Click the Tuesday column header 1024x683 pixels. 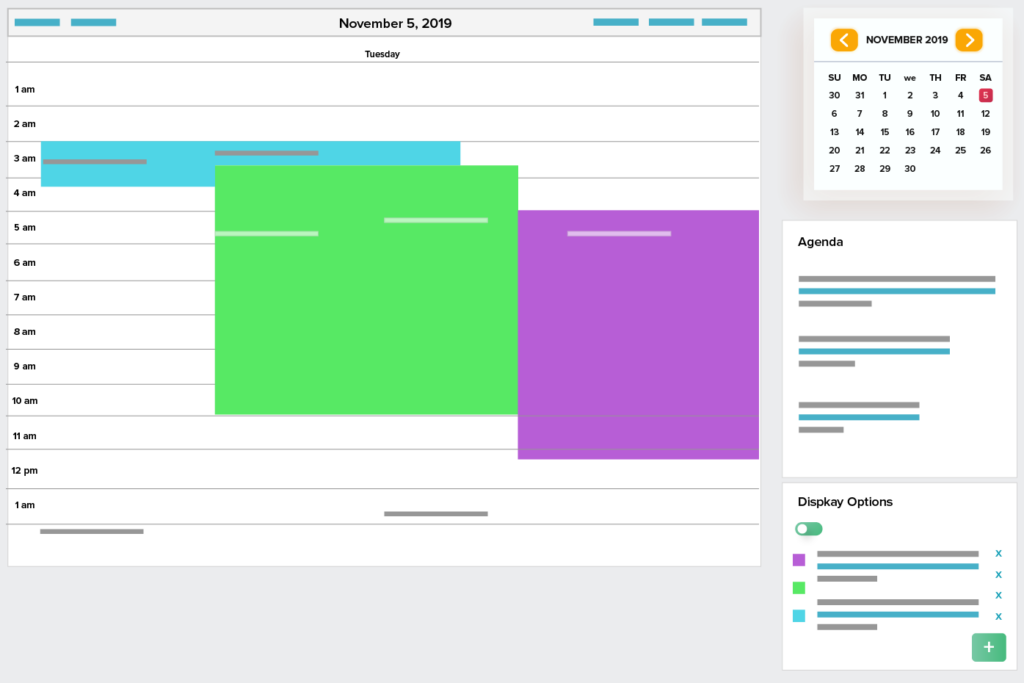pyautogui.click(x=382, y=53)
